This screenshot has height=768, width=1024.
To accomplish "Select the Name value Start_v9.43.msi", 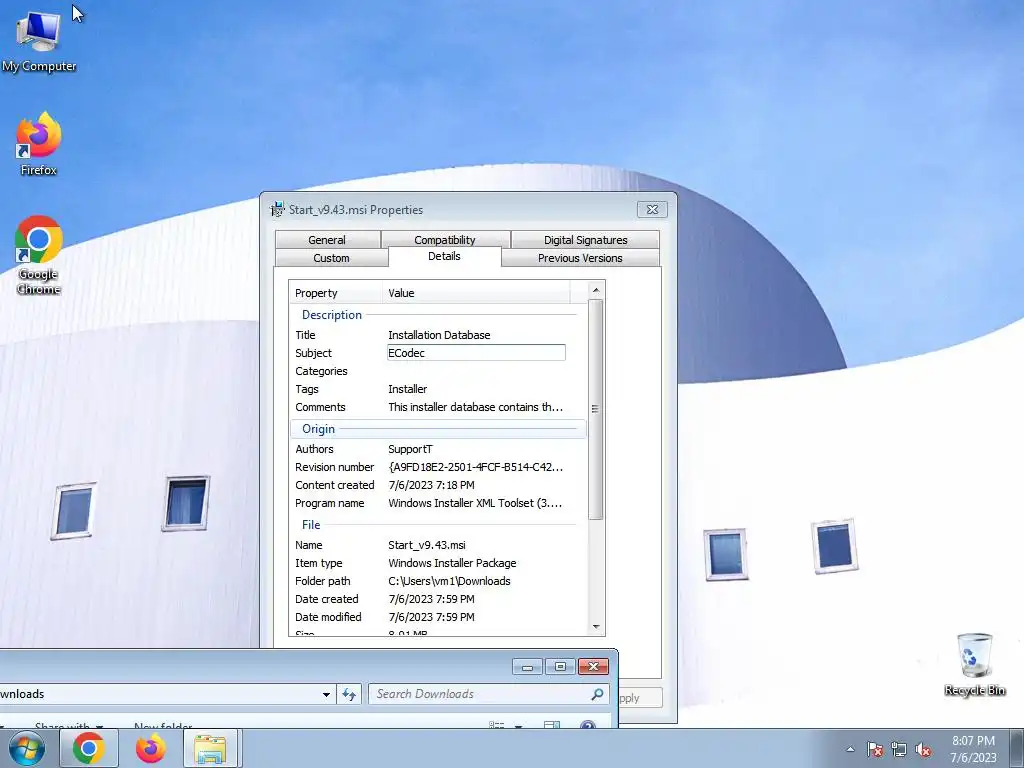I will point(426,545).
